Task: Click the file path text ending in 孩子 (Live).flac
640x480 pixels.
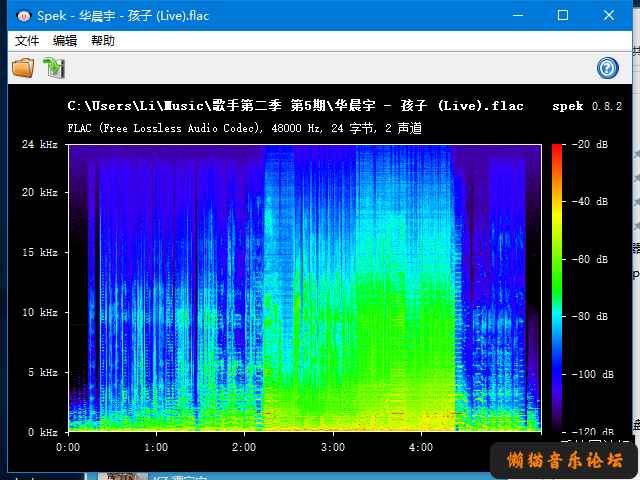Action: click(x=296, y=106)
